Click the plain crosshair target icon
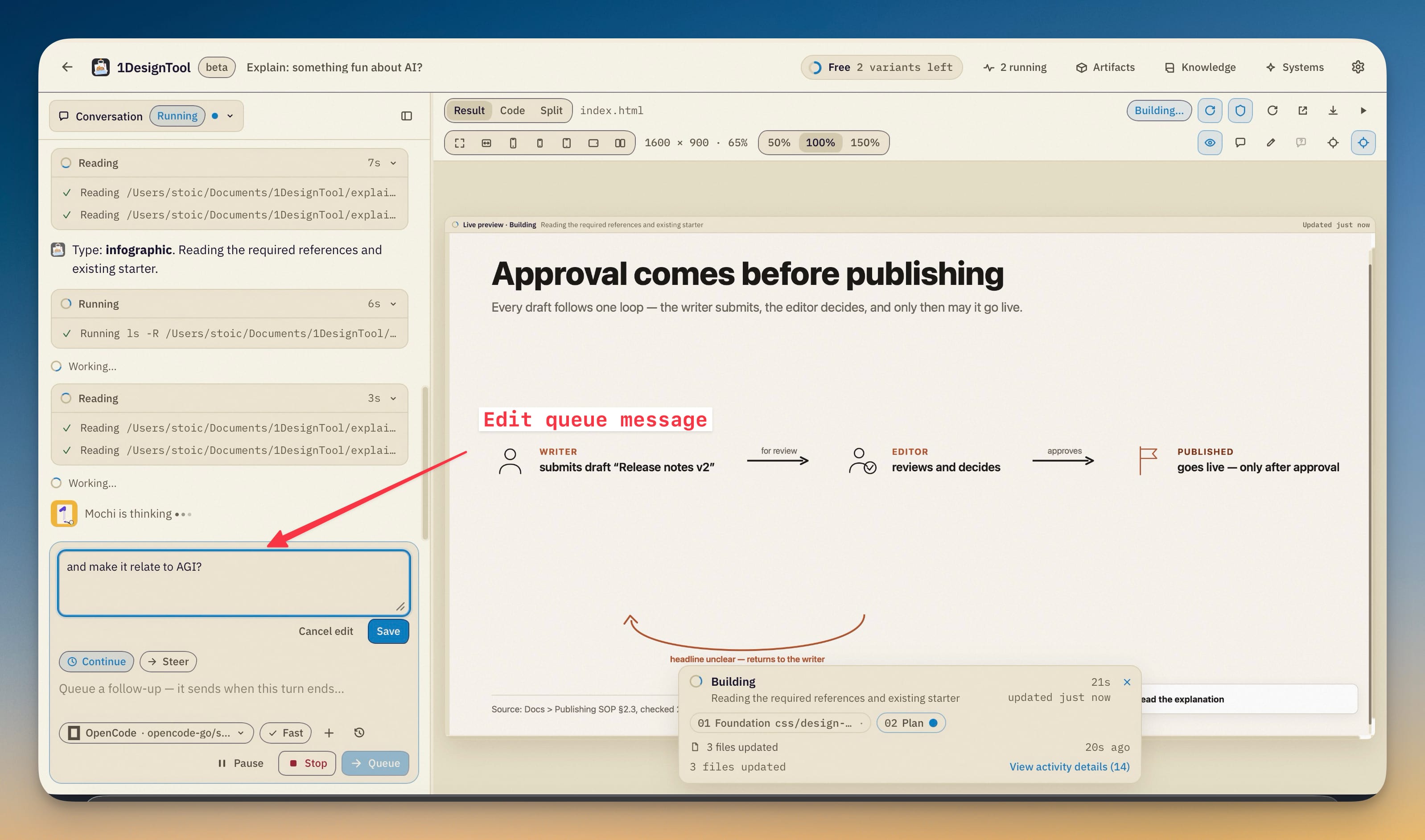Screen dimensions: 1425x840 point(1333,143)
